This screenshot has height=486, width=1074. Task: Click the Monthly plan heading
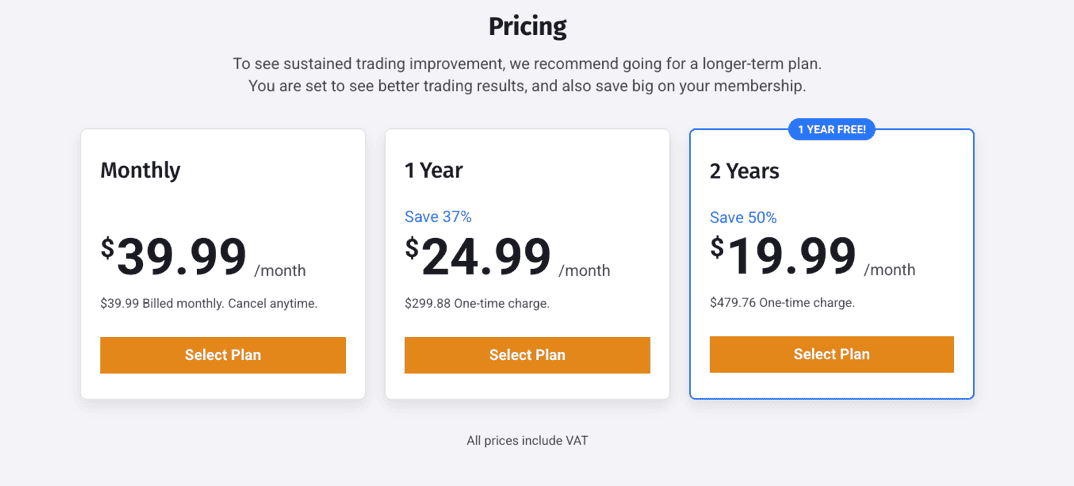click(x=140, y=170)
